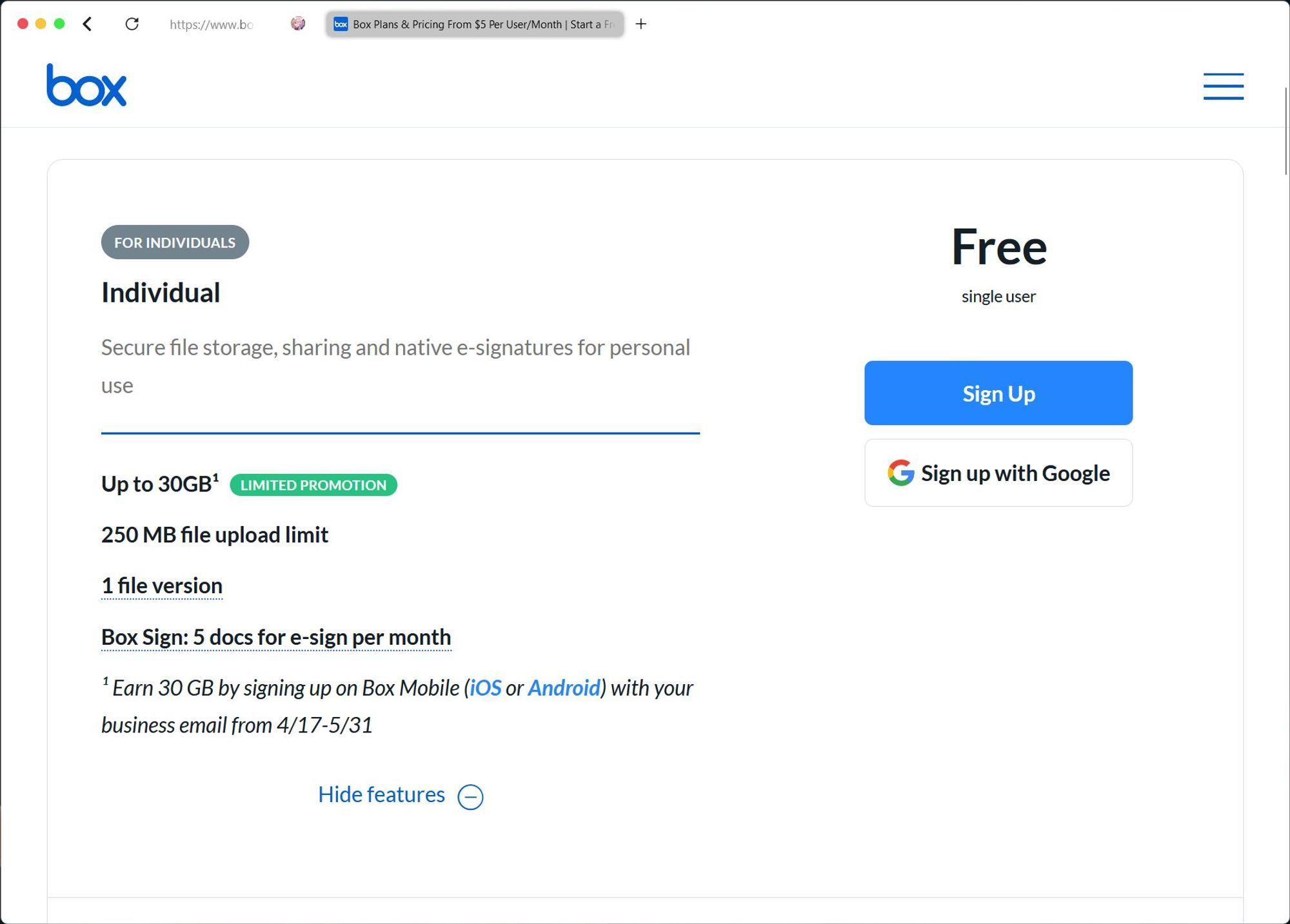Reload the page with the refresh icon

click(x=132, y=24)
